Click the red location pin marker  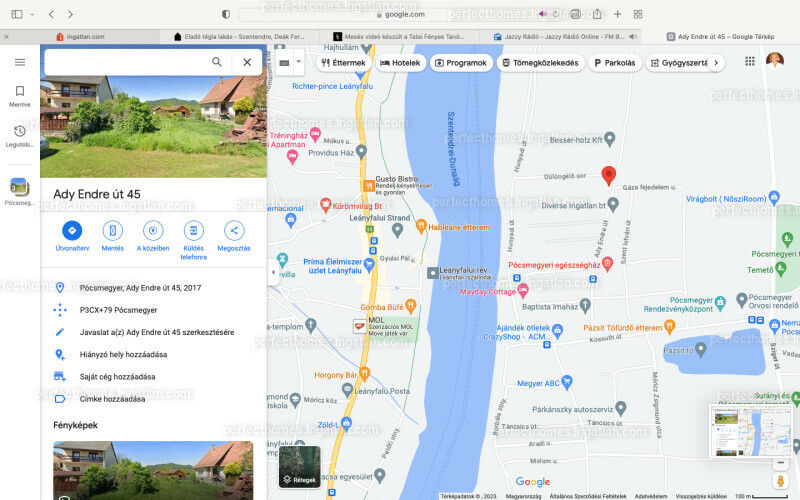click(608, 175)
